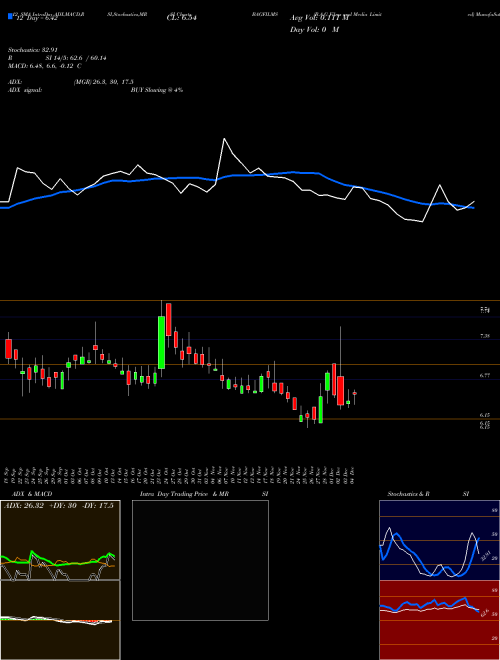The image size is (500, 660).
Task: Click the 'SI 14/3: 62.6 / 69.14' value
Action: coord(76,59)
